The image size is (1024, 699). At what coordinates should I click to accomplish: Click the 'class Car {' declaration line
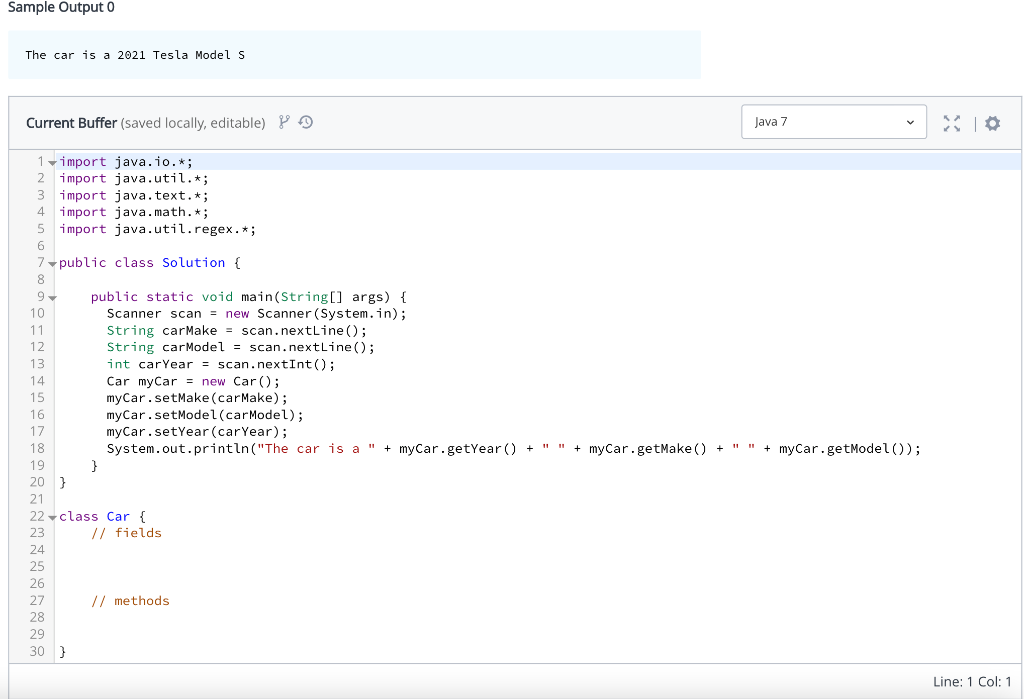point(103,516)
